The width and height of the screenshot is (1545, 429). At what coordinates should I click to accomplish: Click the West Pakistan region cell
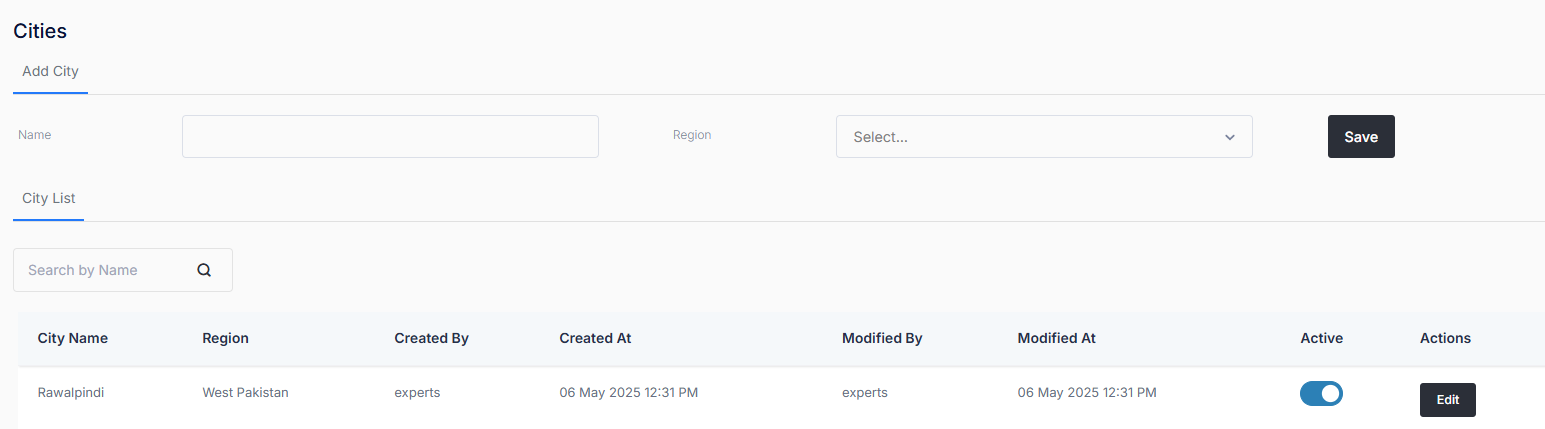tap(245, 393)
